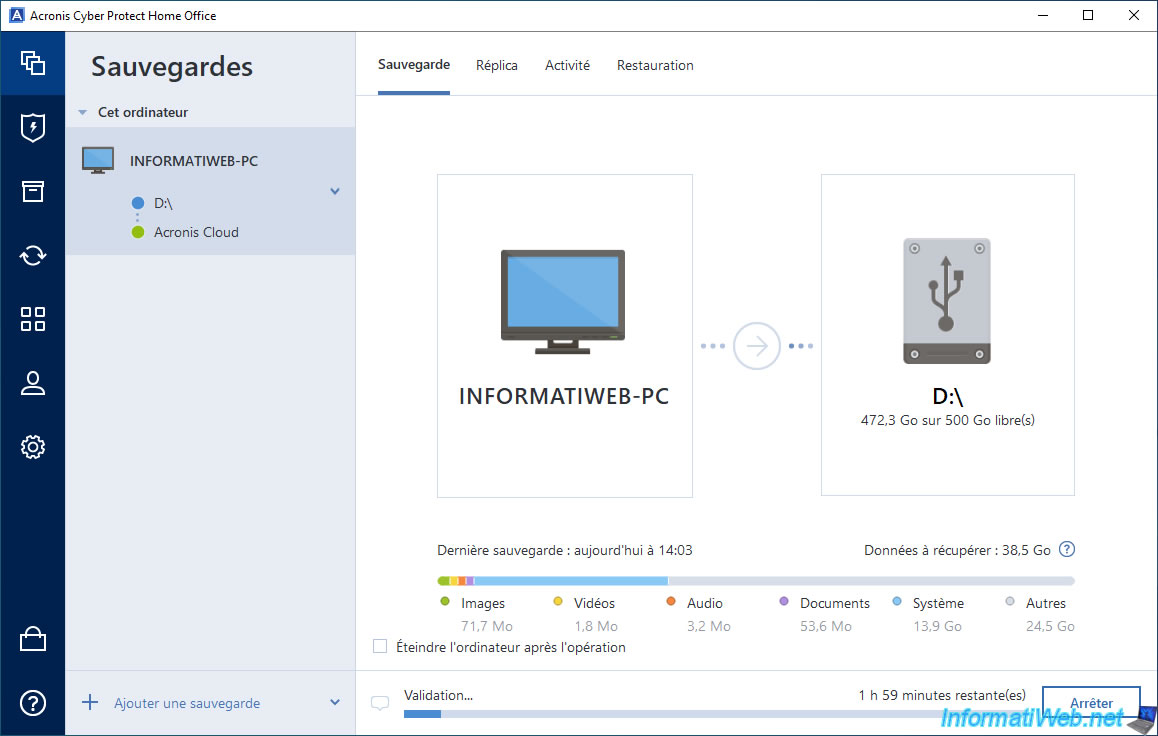Click the 53,6 Mo Documents value

(826, 626)
